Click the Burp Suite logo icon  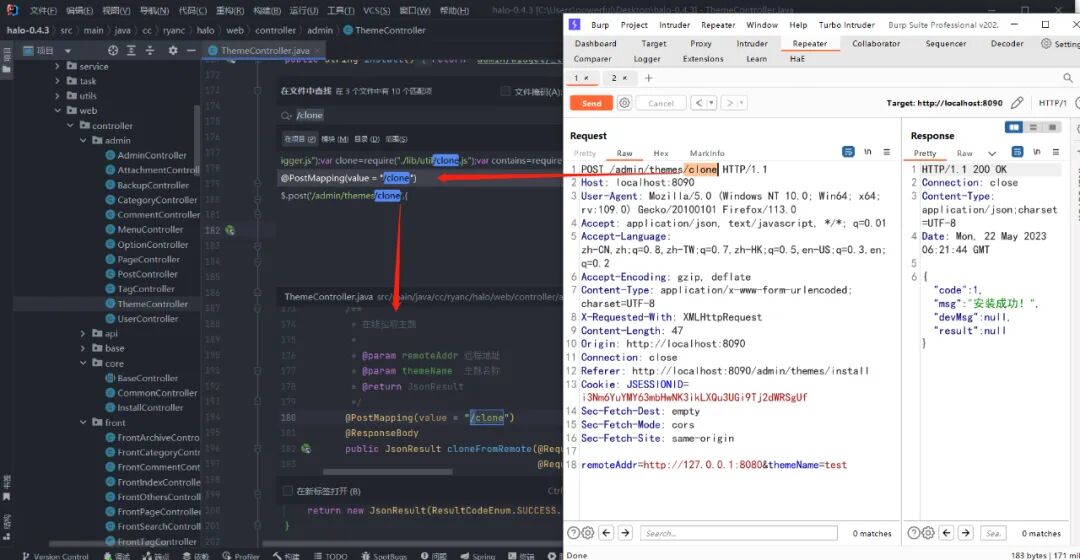(x=574, y=24)
